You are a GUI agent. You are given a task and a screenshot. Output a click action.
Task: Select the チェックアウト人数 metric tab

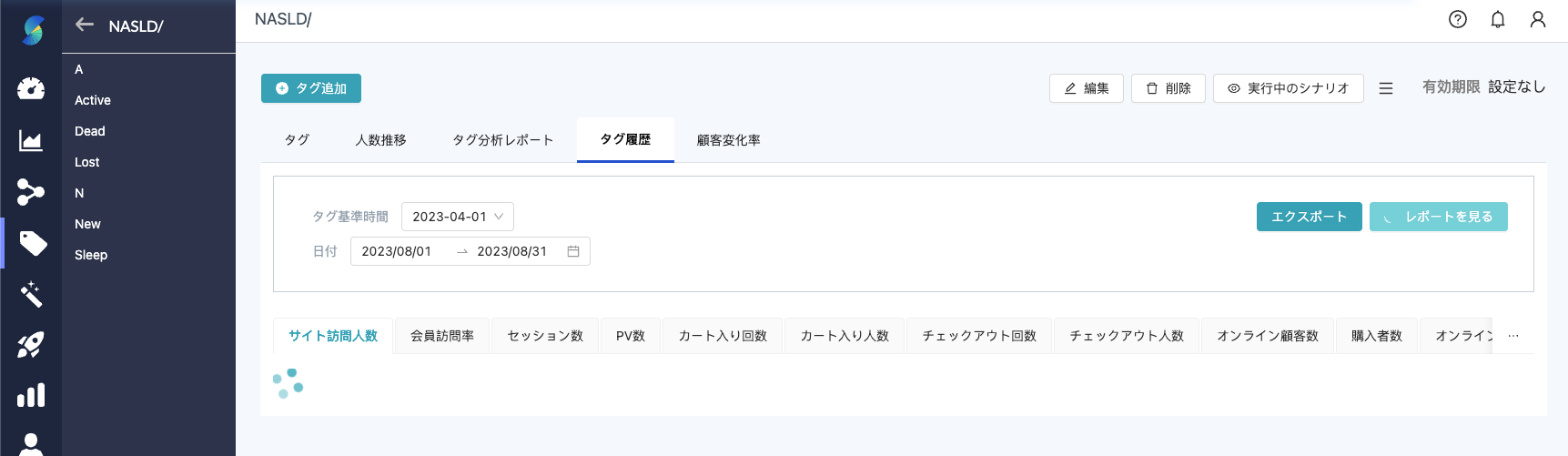pos(1127,336)
